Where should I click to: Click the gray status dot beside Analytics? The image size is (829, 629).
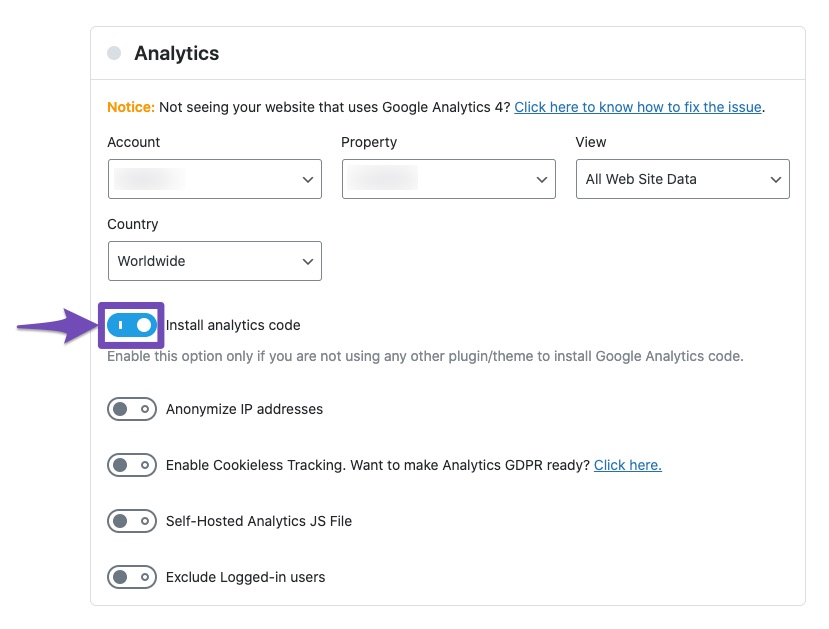click(114, 53)
